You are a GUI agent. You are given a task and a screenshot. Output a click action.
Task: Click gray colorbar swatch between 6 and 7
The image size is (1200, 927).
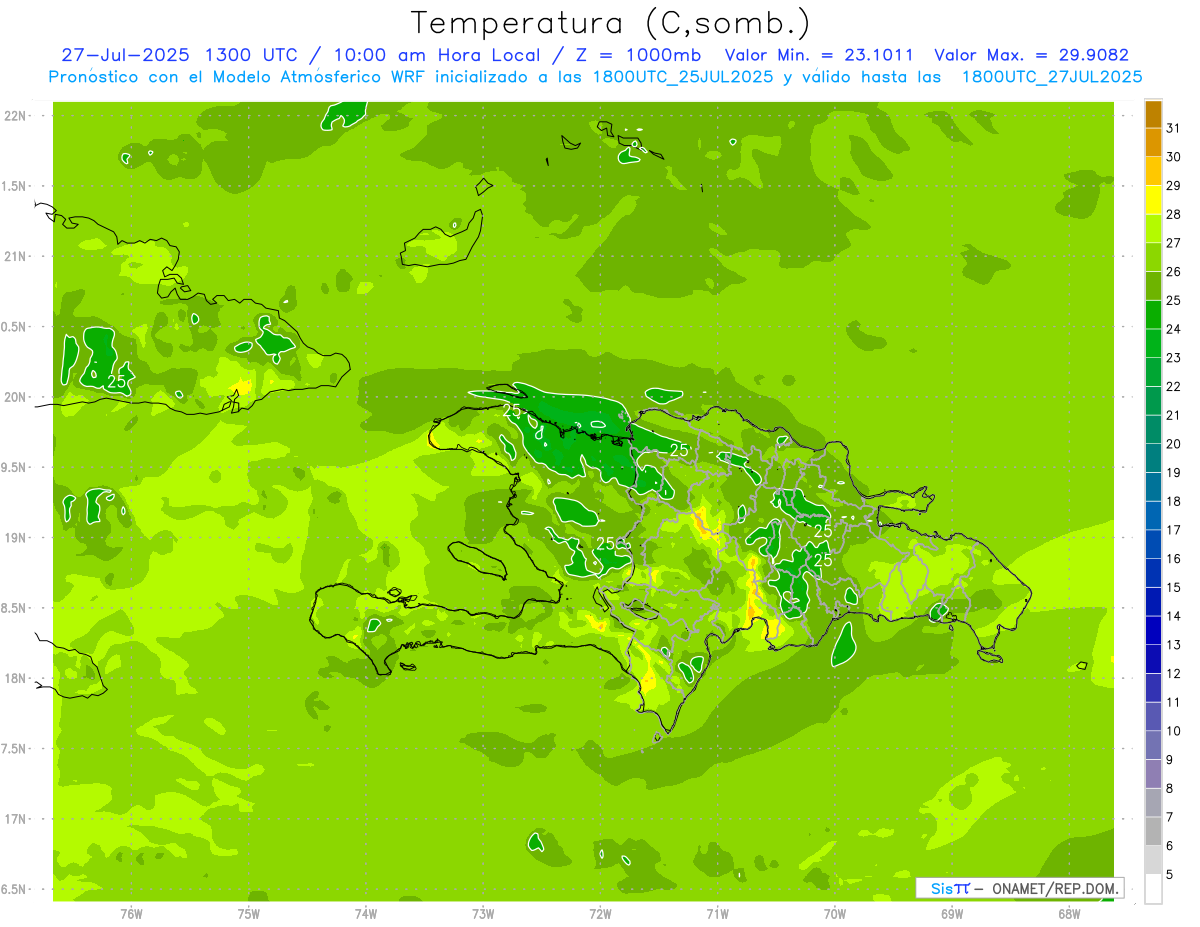[x=1153, y=832]
